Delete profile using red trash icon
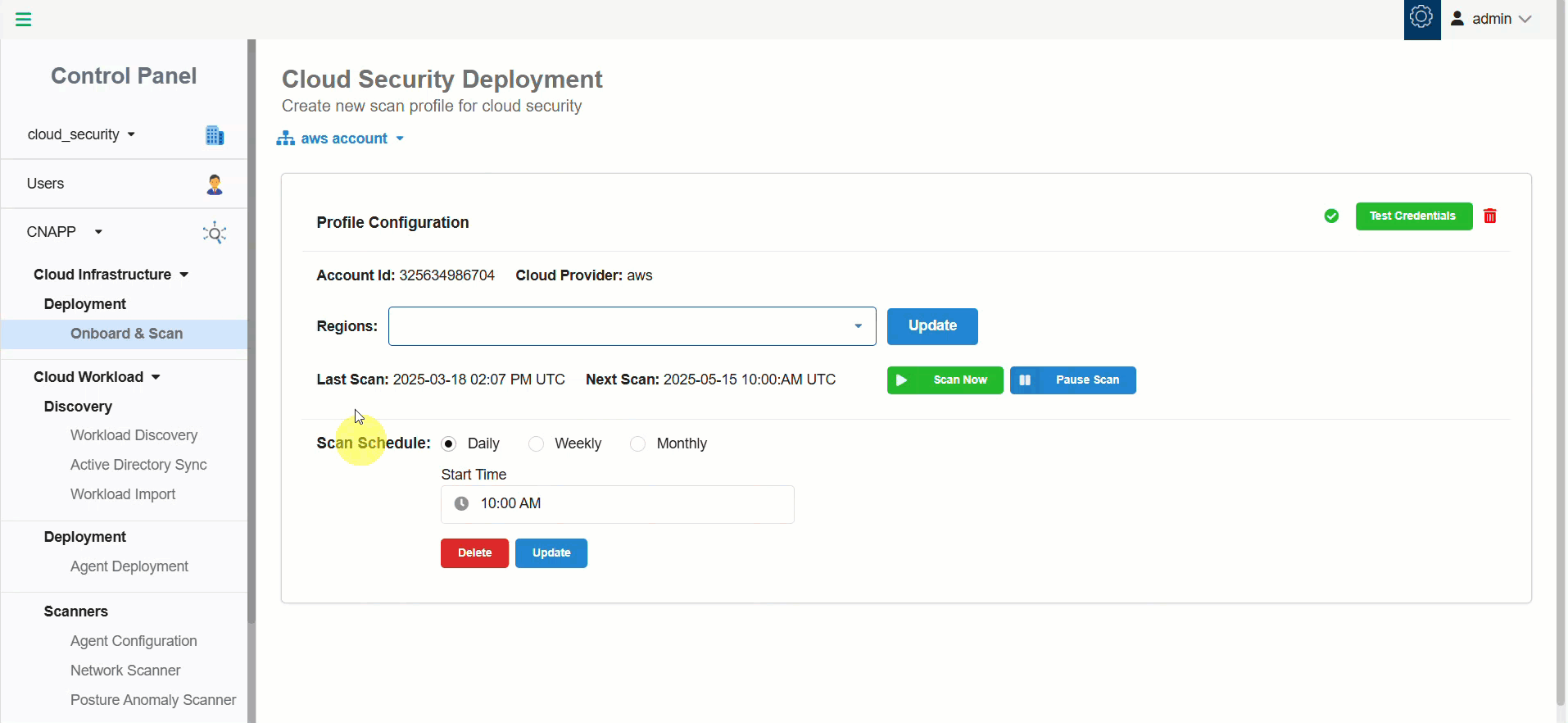Screen dimensions: 1568x723 (x=1490, y=216)
